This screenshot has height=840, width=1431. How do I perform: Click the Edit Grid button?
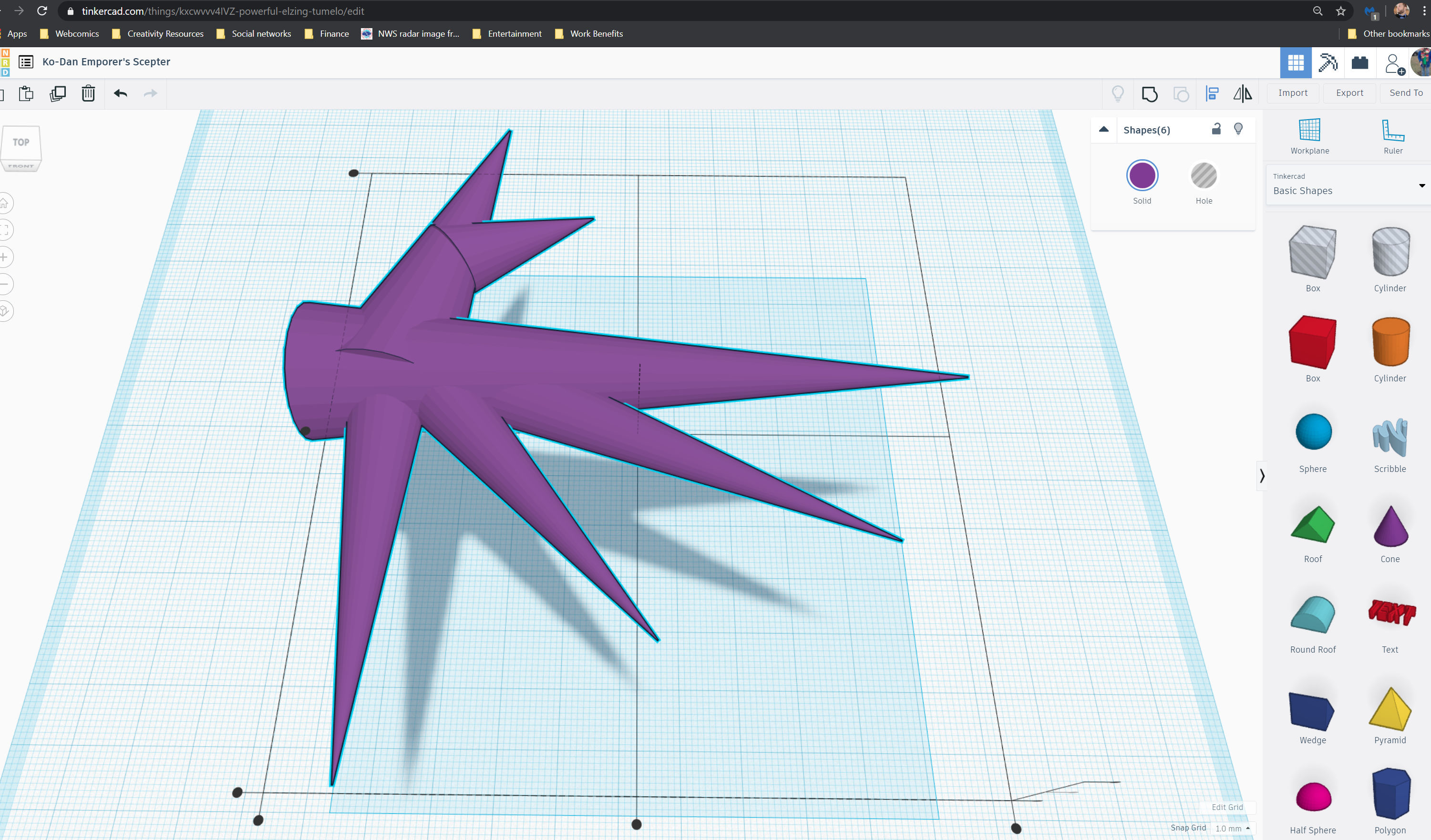[x=1227, y=807]
